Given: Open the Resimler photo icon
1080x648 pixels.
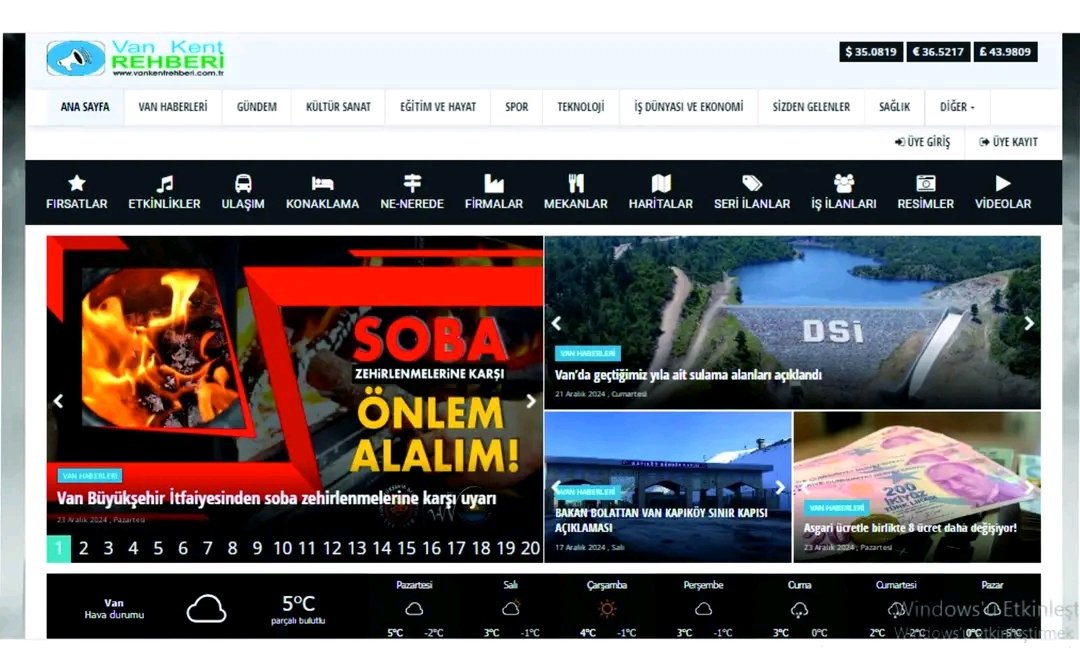Looking at the screenshot, I should pos(926,183).
